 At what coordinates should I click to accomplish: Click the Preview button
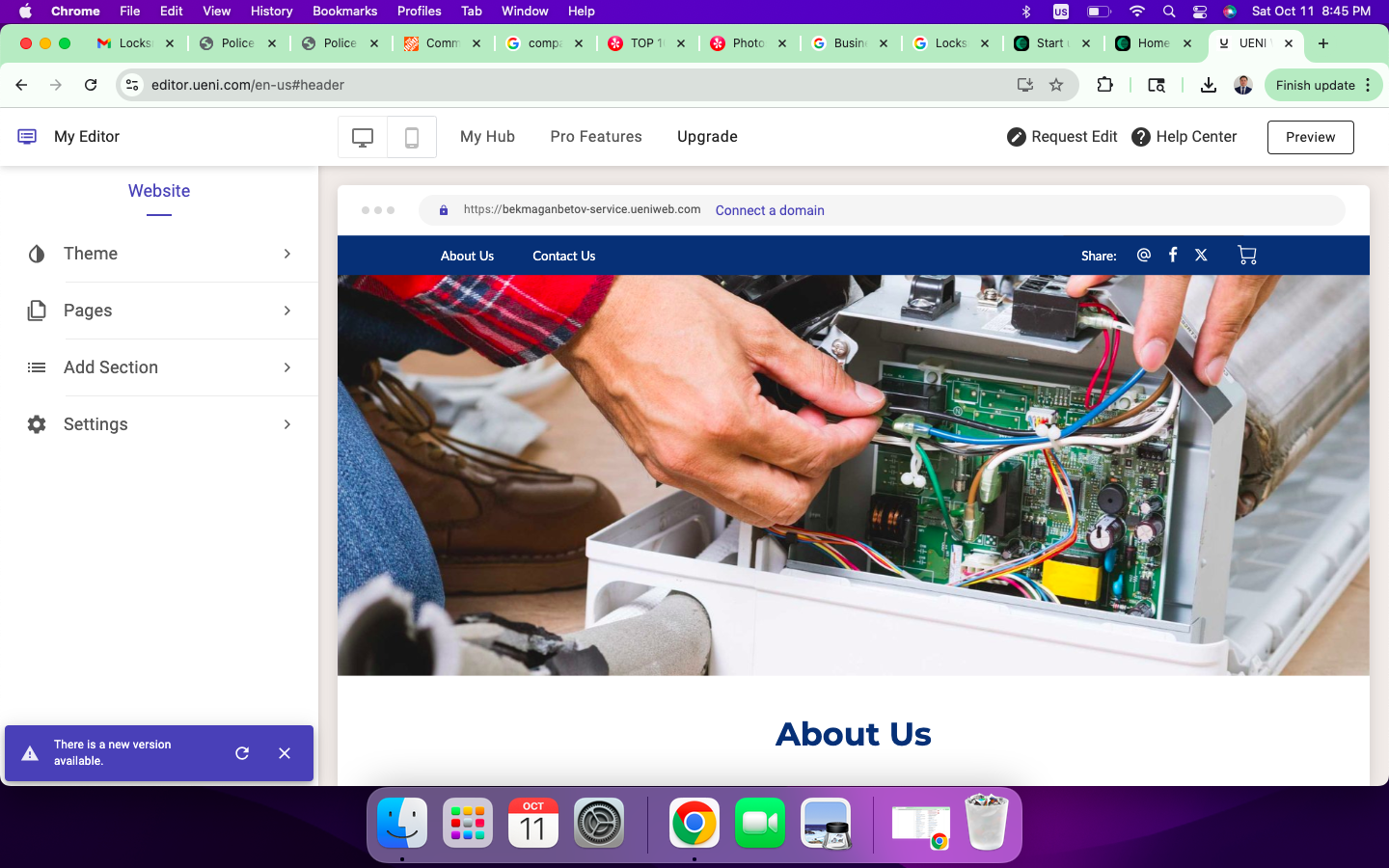1310,137
